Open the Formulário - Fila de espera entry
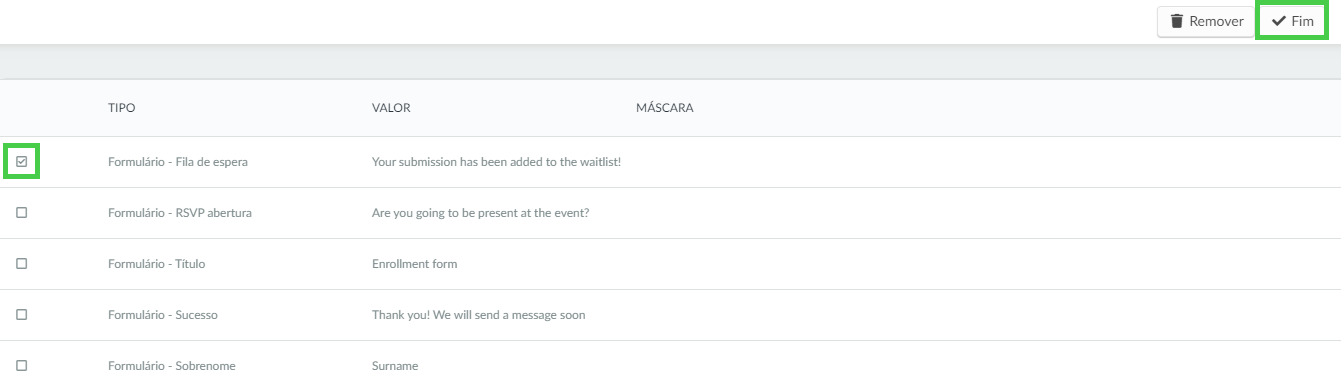 point(178,161)
